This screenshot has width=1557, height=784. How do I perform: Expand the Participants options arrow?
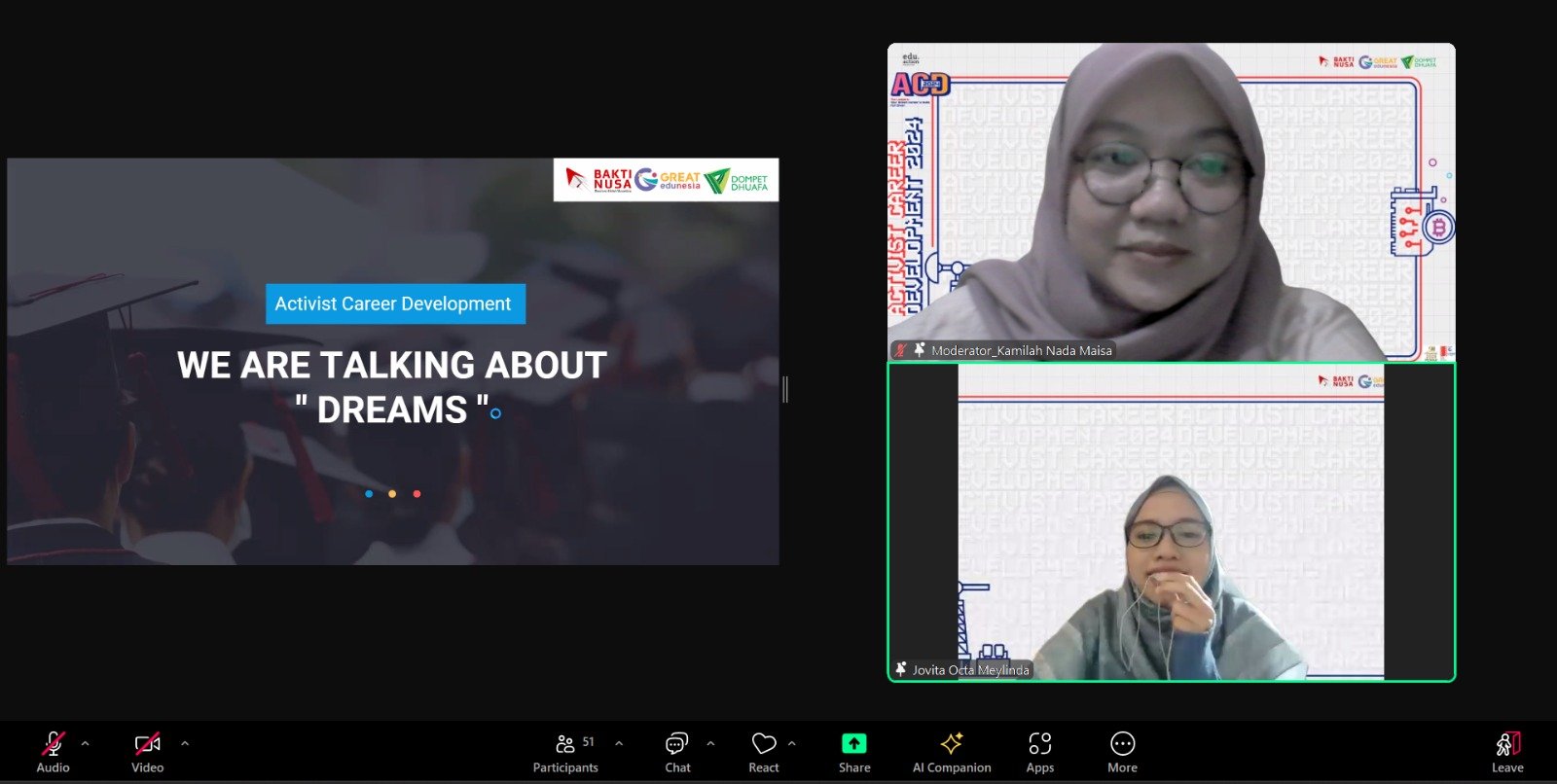coord(619,744)
